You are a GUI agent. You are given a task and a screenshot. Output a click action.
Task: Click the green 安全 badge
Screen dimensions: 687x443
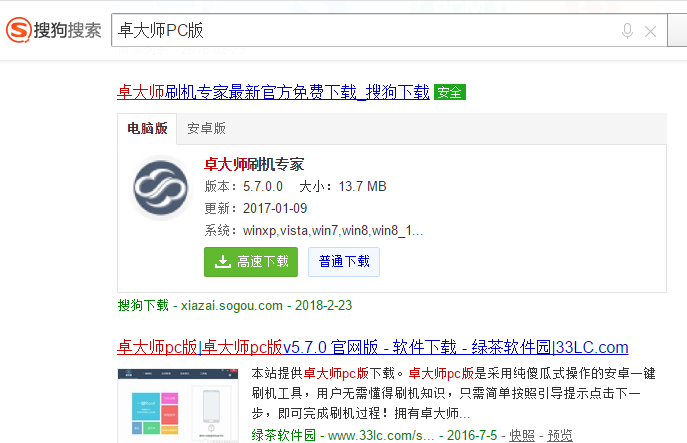(x=449, y=92)
